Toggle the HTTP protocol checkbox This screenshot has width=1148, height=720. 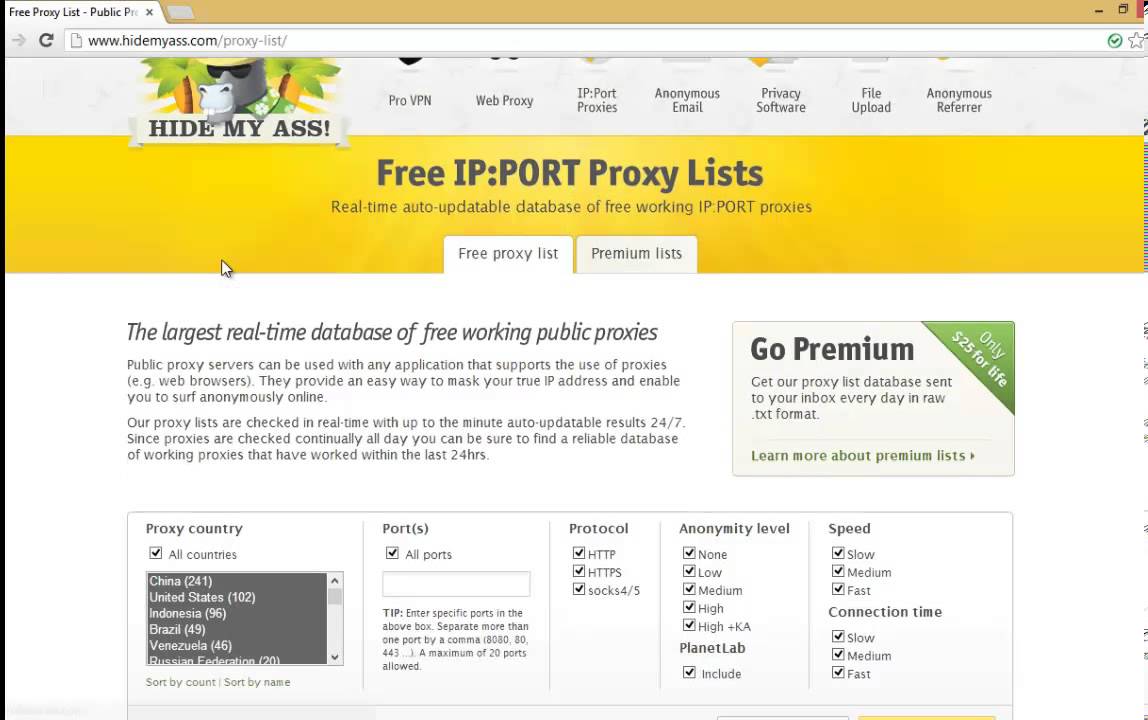(x=579, y=553)
